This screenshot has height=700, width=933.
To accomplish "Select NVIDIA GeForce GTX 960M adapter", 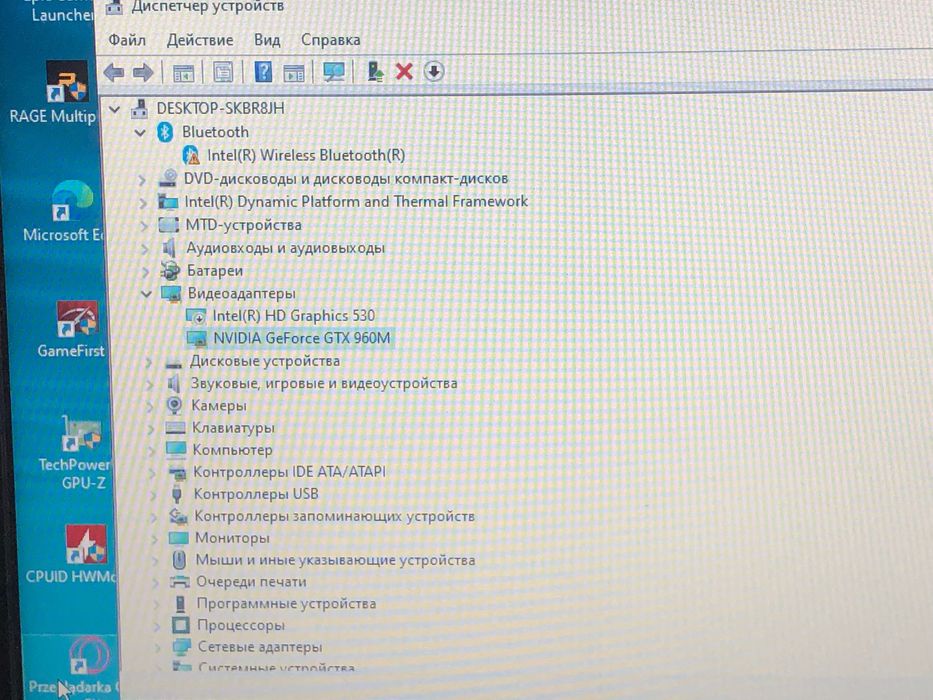I will tap(302, 338).
